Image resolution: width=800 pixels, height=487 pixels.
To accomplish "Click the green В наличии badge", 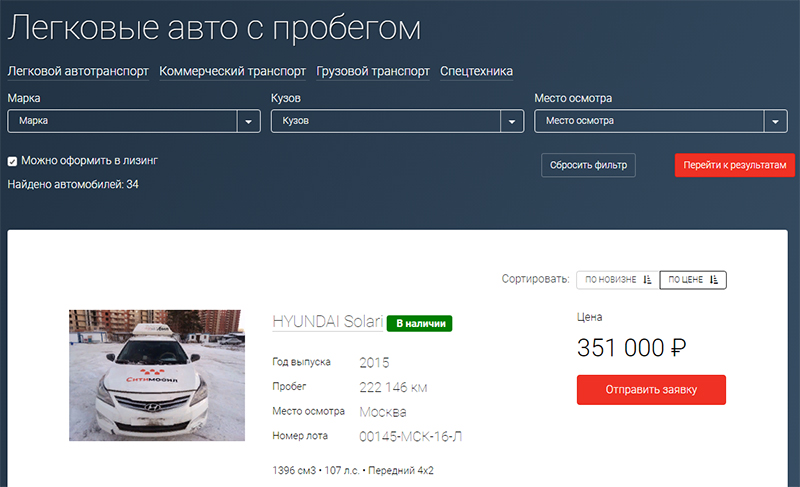I will (x=420, y=323).
